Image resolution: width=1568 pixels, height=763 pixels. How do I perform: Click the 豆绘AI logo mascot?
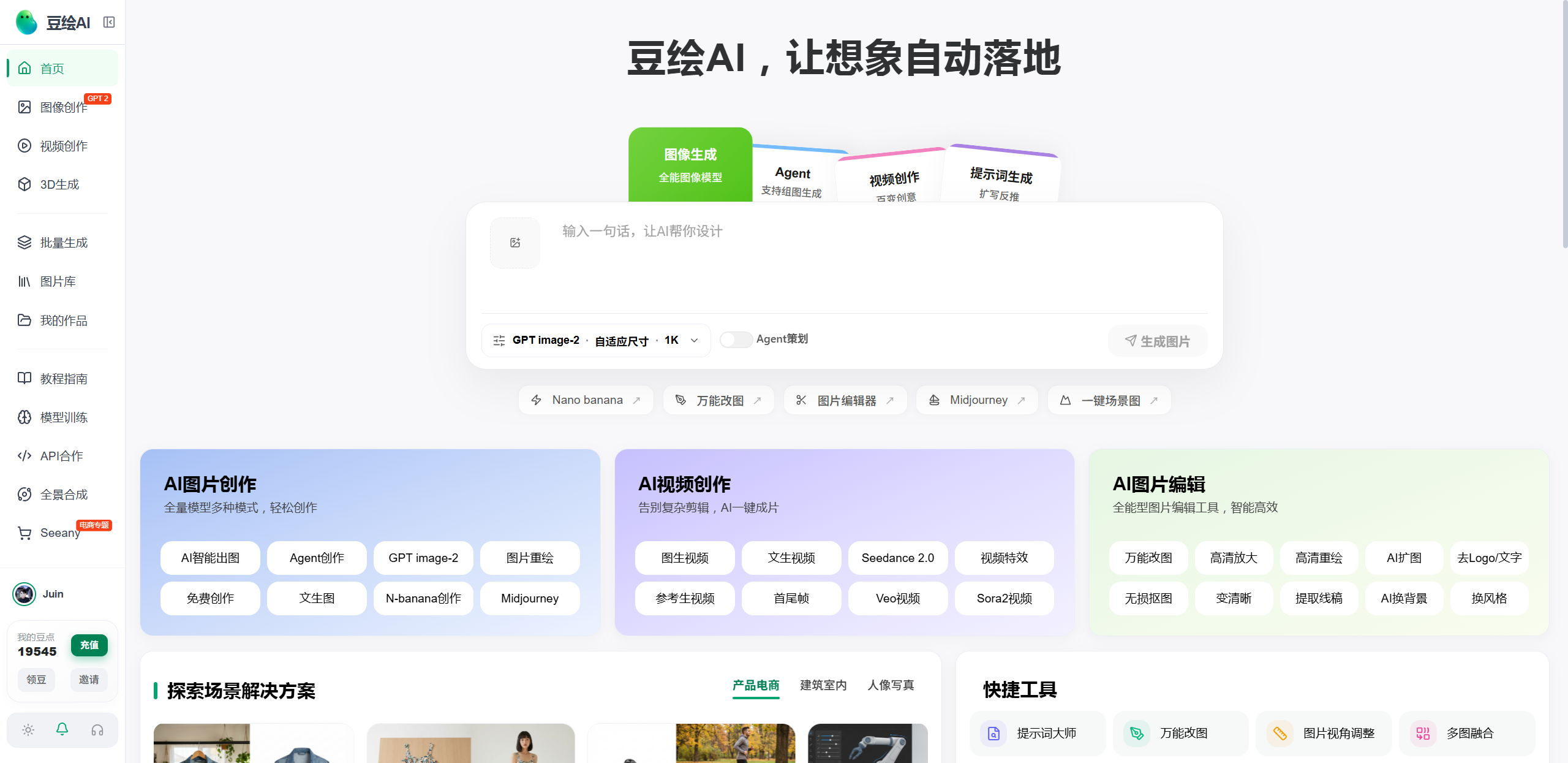(x=26, y=23)
